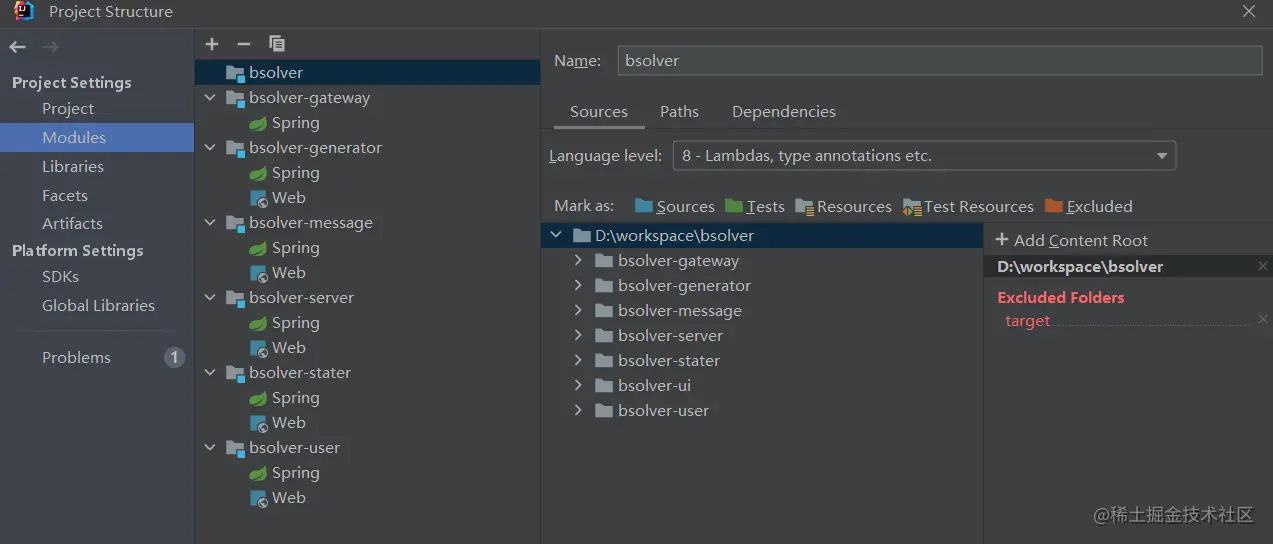Mark folder as Tests
The width and height of the screenshot is (1273, 544).
(755, 206)
